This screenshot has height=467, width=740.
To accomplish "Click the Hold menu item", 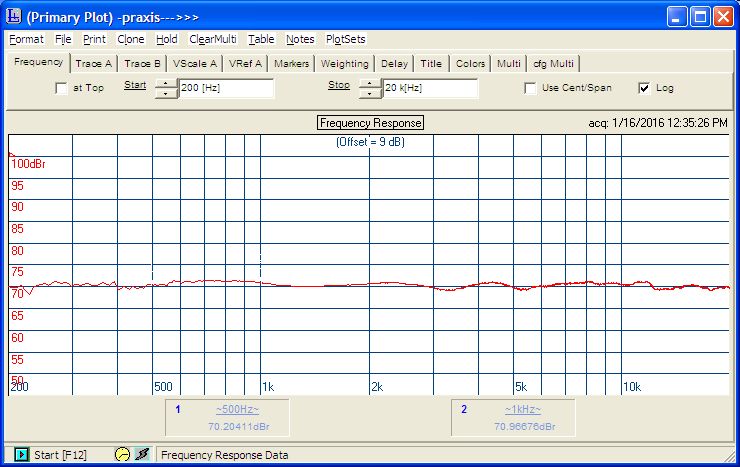I will click(x=167, y=39).
